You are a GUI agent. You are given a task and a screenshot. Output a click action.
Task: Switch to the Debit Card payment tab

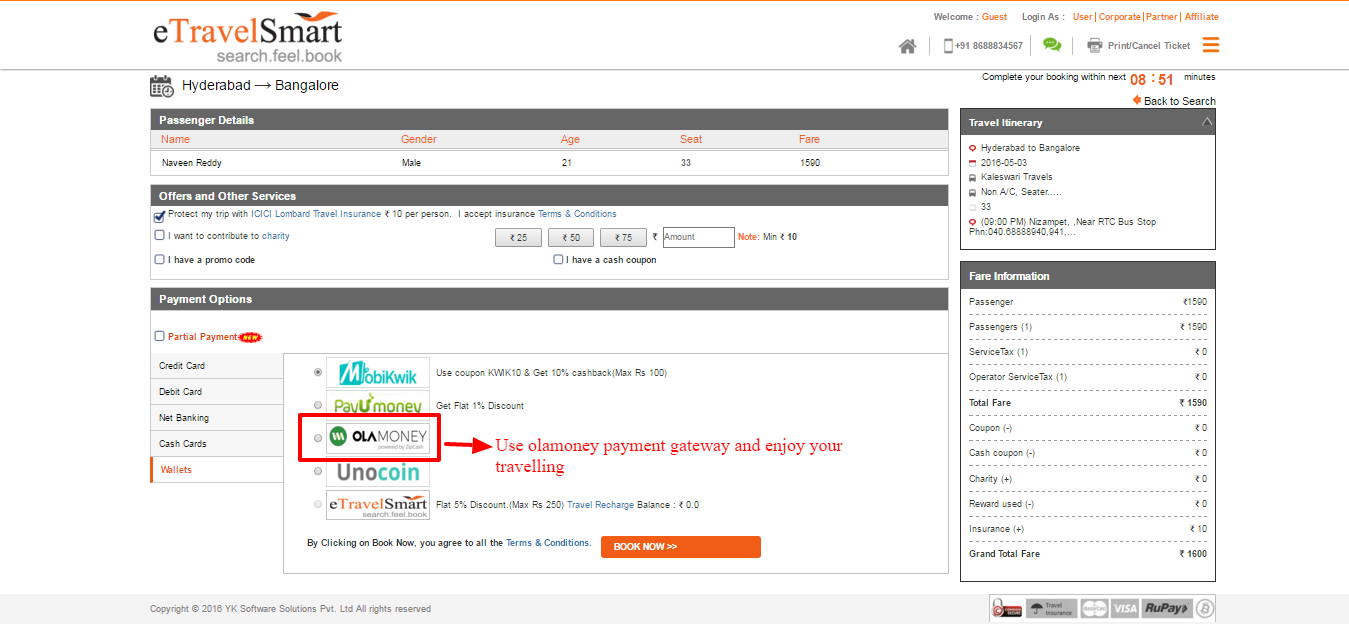tap(217, 392)
